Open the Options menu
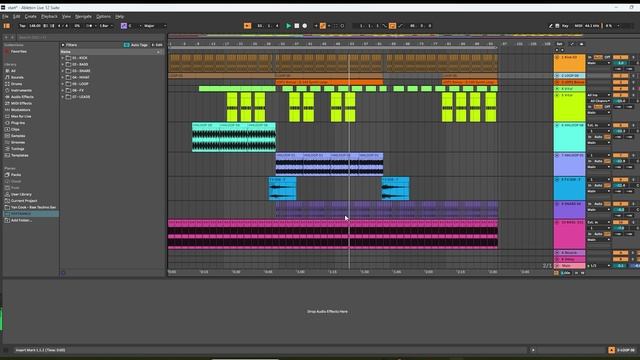640x360 pixels. [103, 16]
